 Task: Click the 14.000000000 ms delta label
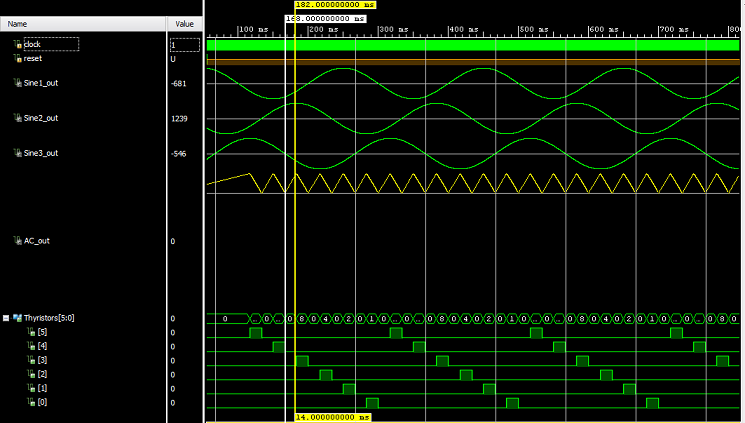(x=333, y=416)
